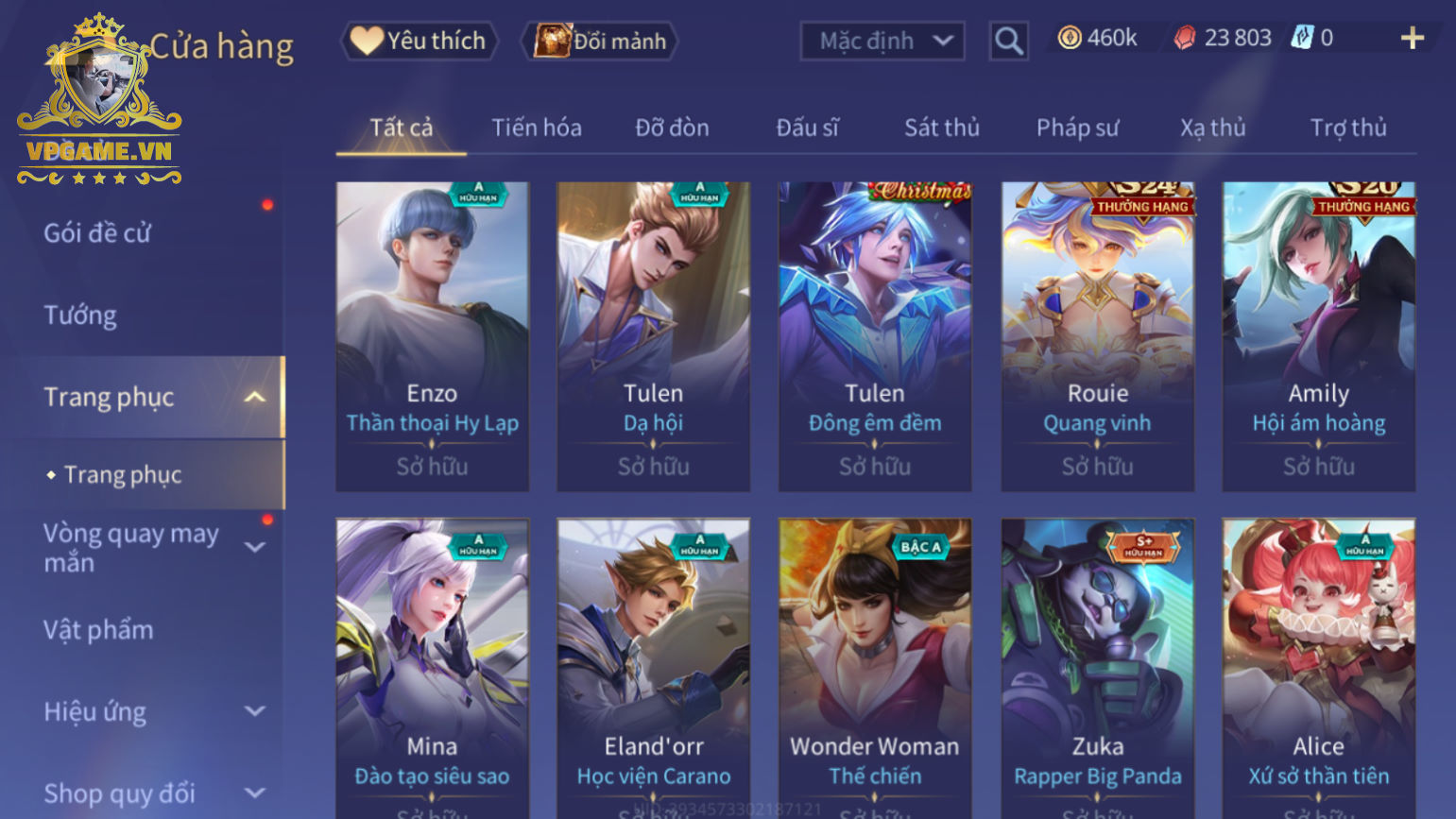Open the Yêu thích heart favorites

[419, 41]
